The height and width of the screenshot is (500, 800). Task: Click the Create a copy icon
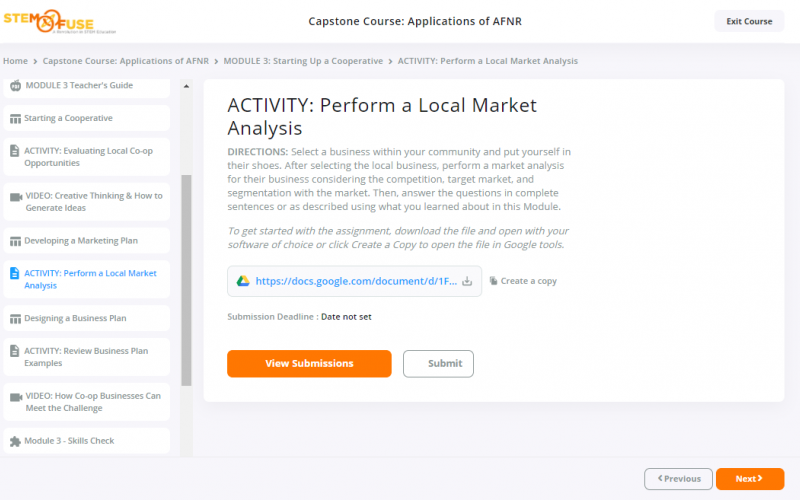493,281
